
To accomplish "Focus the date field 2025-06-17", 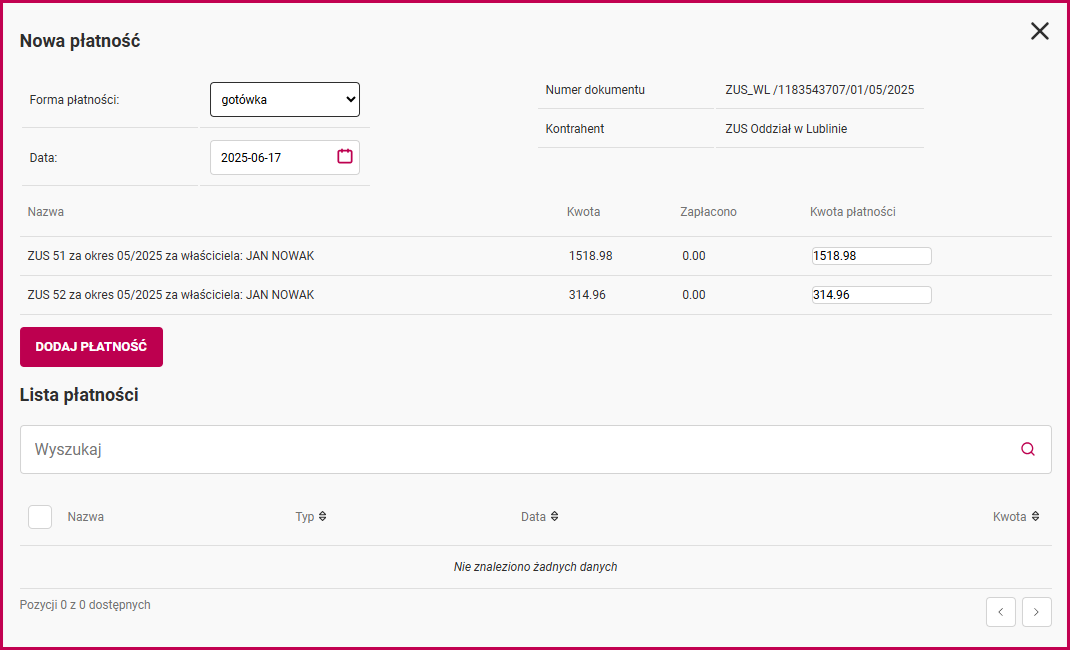I will (x=285, y=158).
